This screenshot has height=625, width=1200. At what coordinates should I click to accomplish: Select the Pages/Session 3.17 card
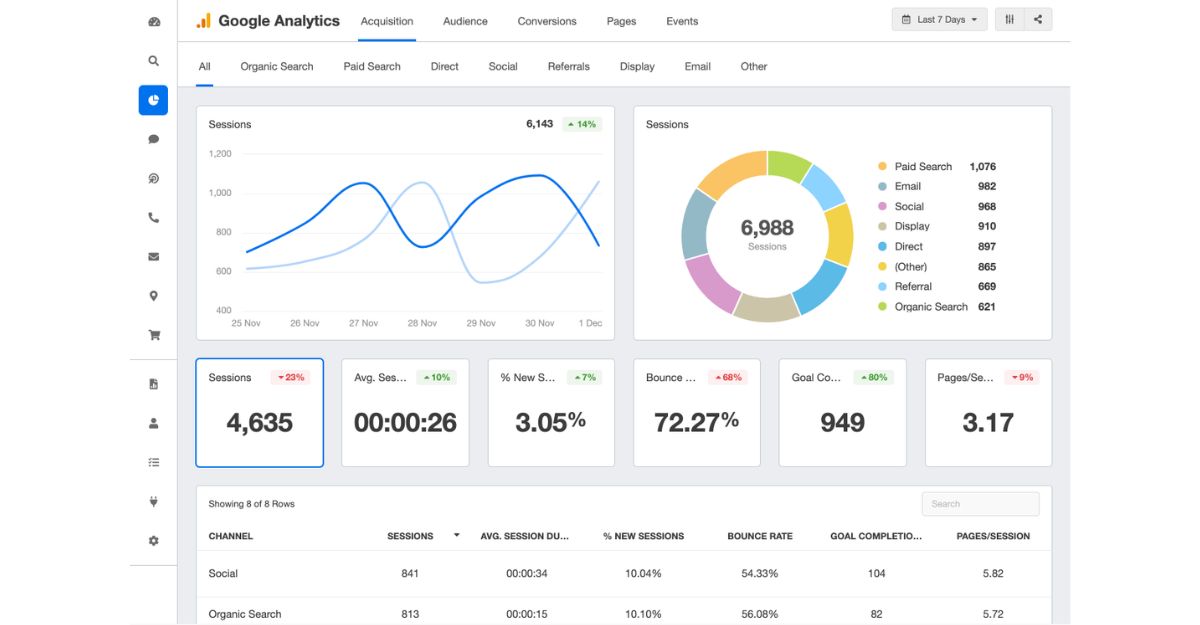point(988,413)
